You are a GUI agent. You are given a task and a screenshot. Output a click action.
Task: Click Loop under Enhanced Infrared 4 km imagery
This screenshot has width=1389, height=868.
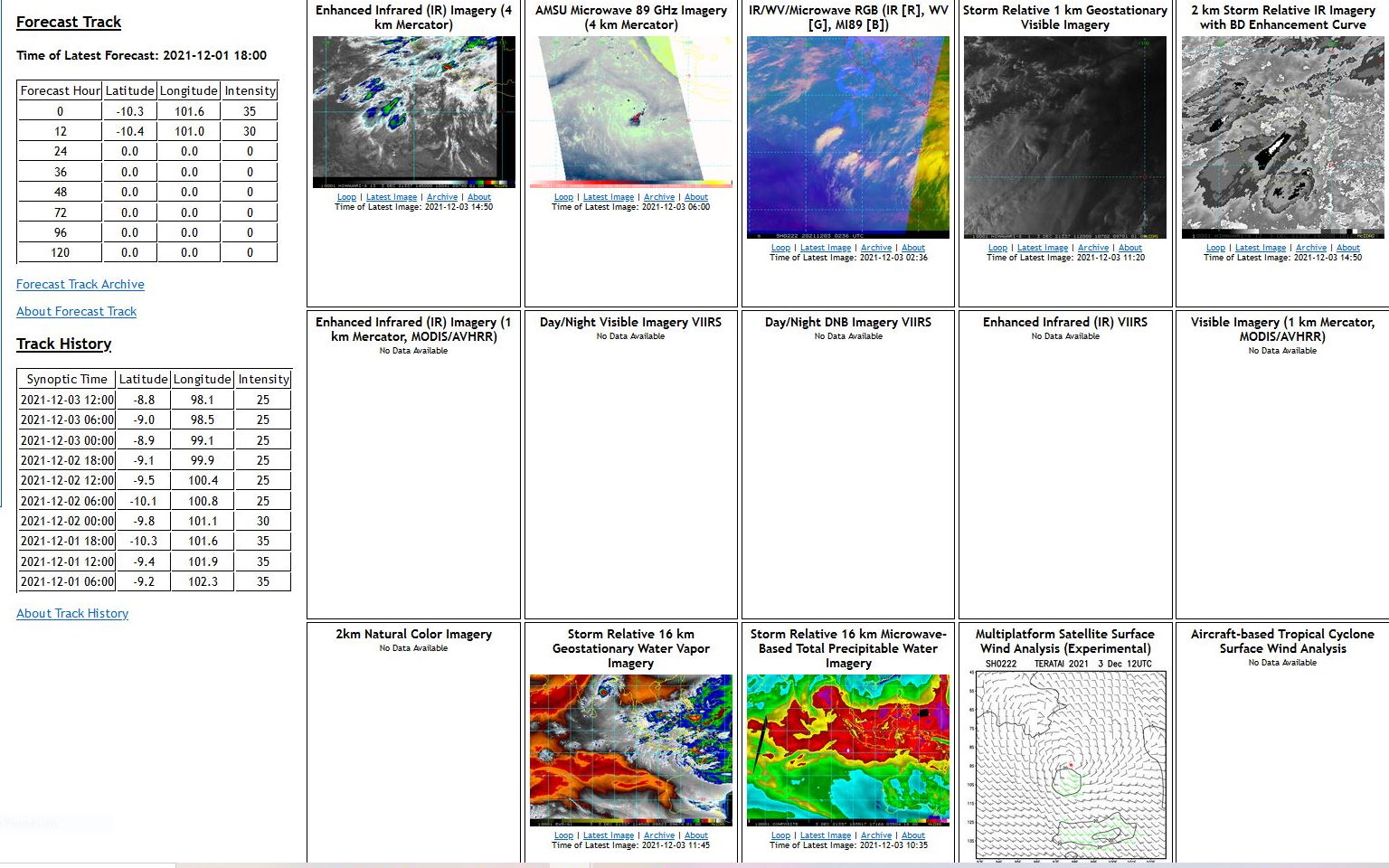pos(346,197)
